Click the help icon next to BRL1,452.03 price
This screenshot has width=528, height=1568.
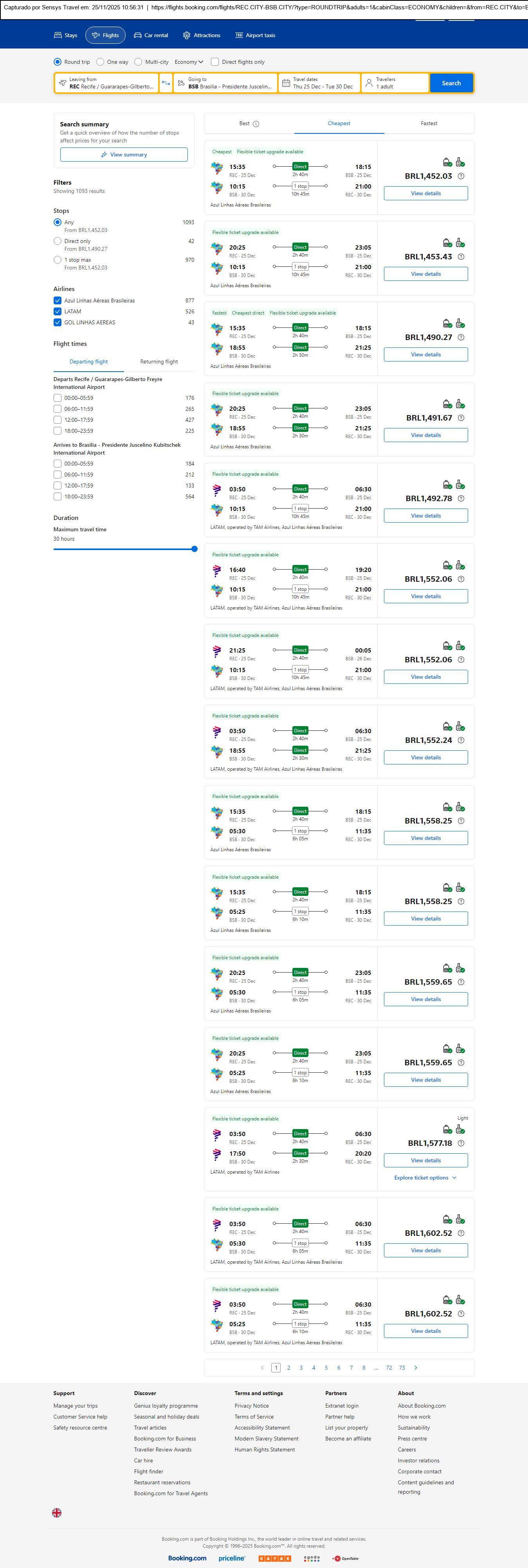coord(461,176)
